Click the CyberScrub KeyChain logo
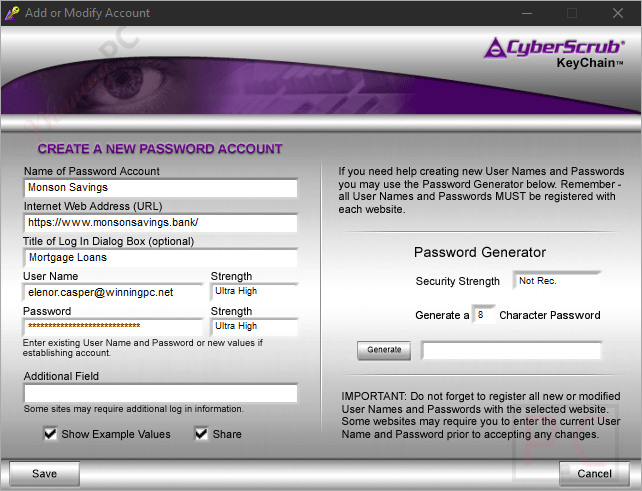Image resolution: width=642 pixels, height=491 pixels. pyautogui.click(x=554, y=50)
